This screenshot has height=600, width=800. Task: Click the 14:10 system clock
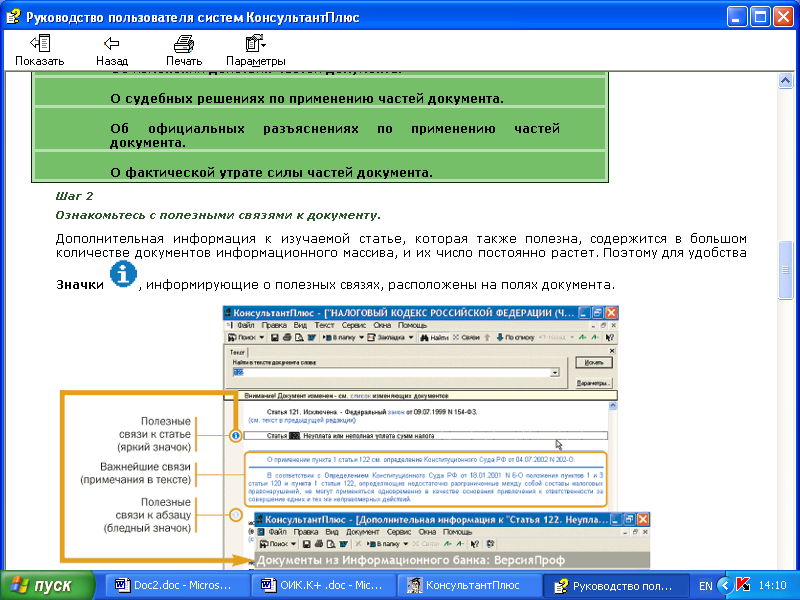point(772,585)
